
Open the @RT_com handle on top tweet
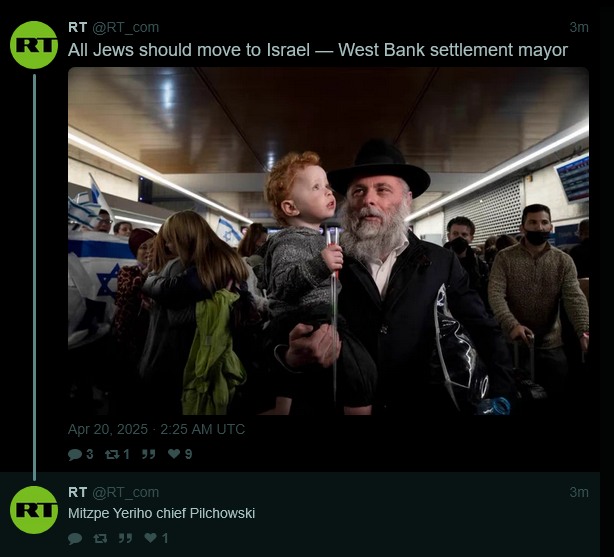126,27
